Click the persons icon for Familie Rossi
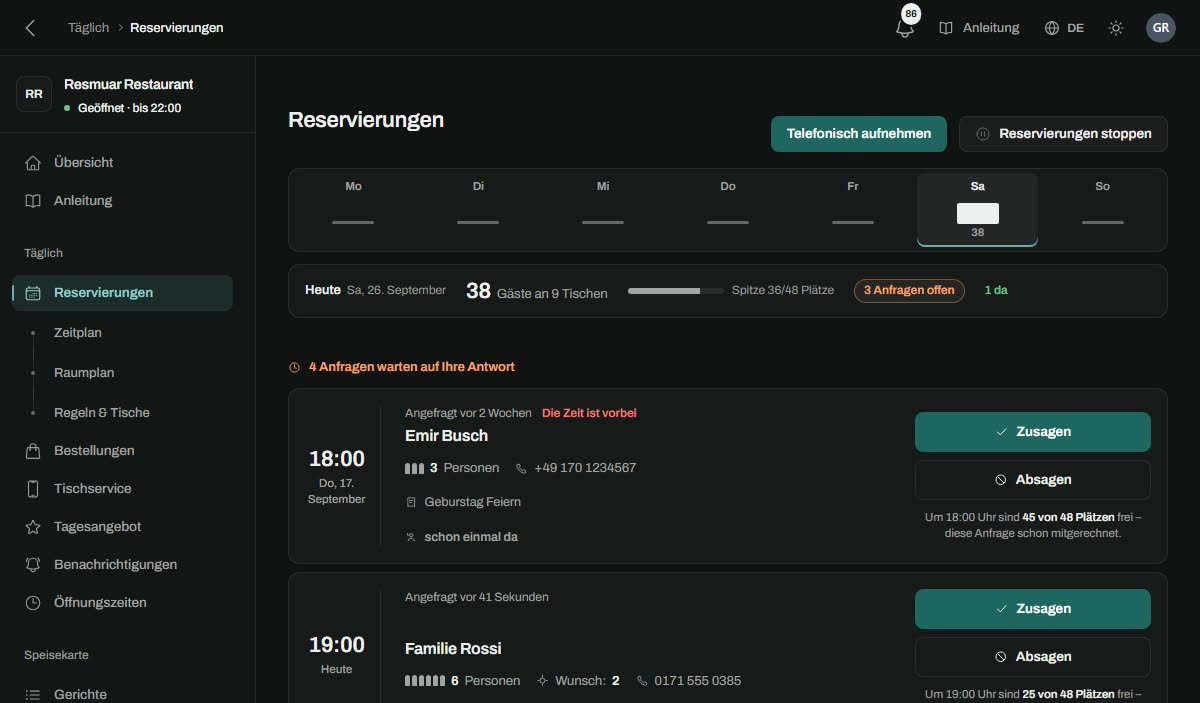The width and height of the screenshot is (1200, 703). (x=425, y=681)
